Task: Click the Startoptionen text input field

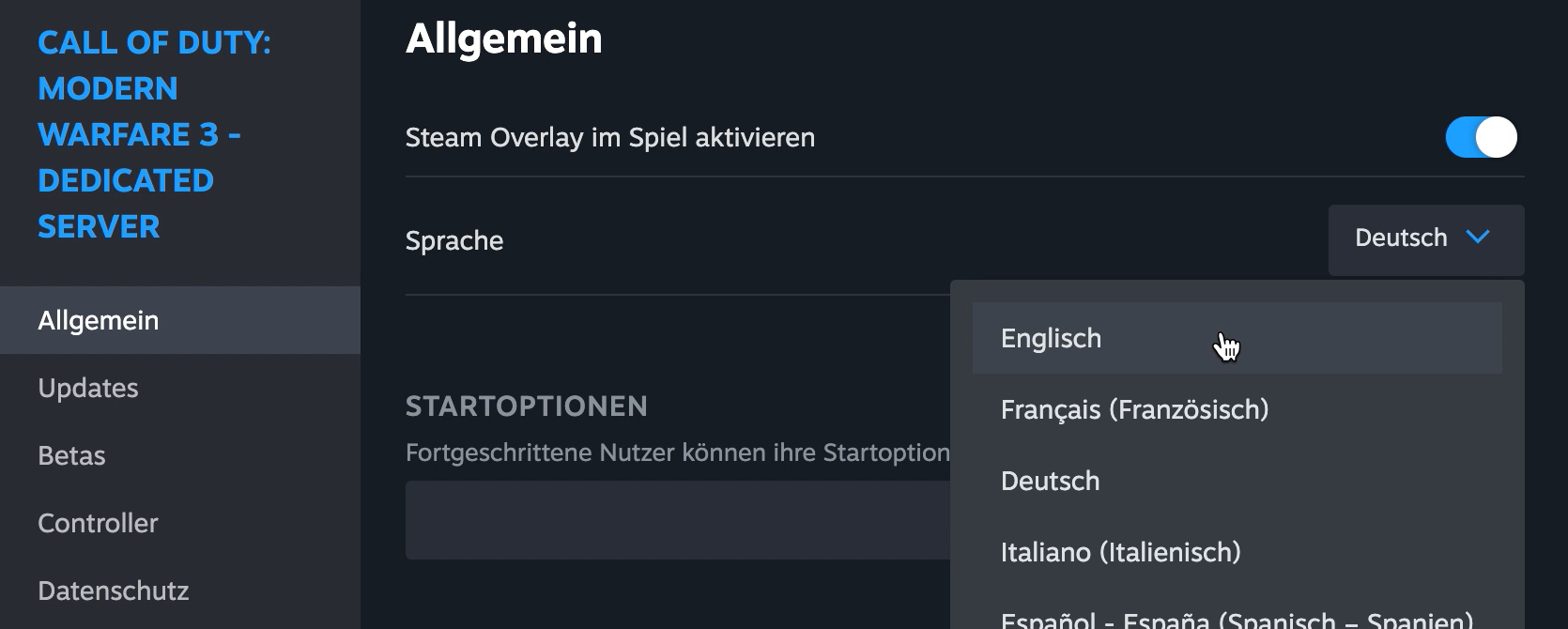Action: [x=676, y=520]
